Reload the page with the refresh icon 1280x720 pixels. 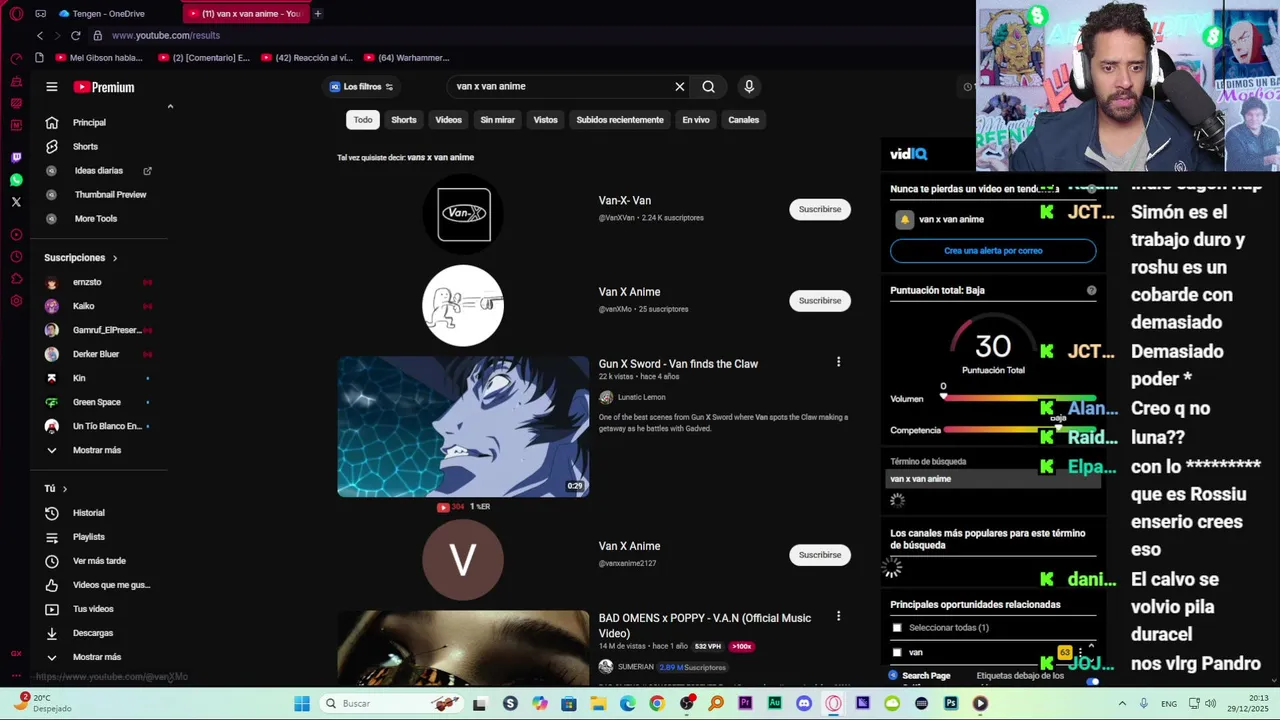(x=75, y=35)
